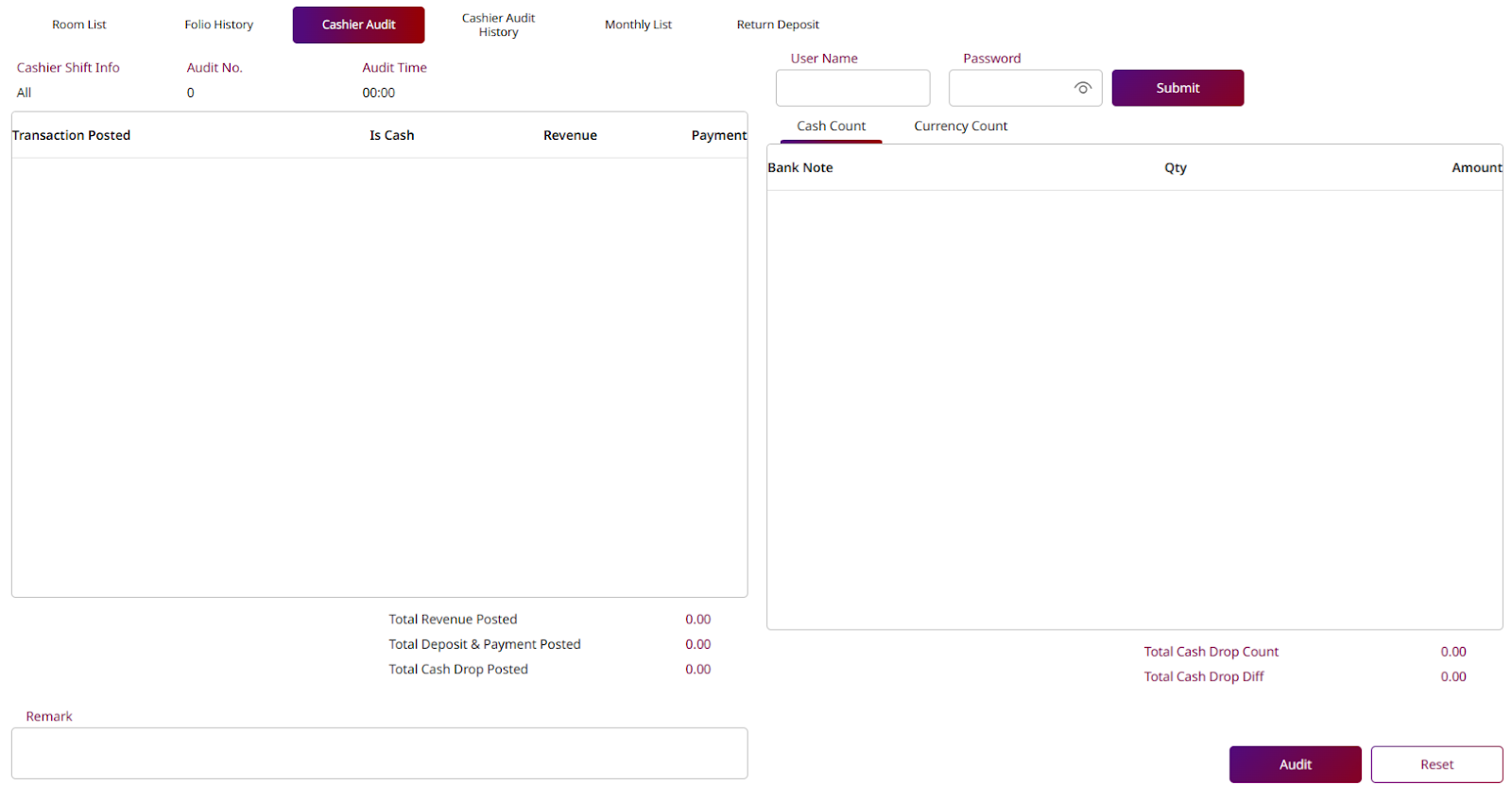Switch to Folio History tab

218,25
